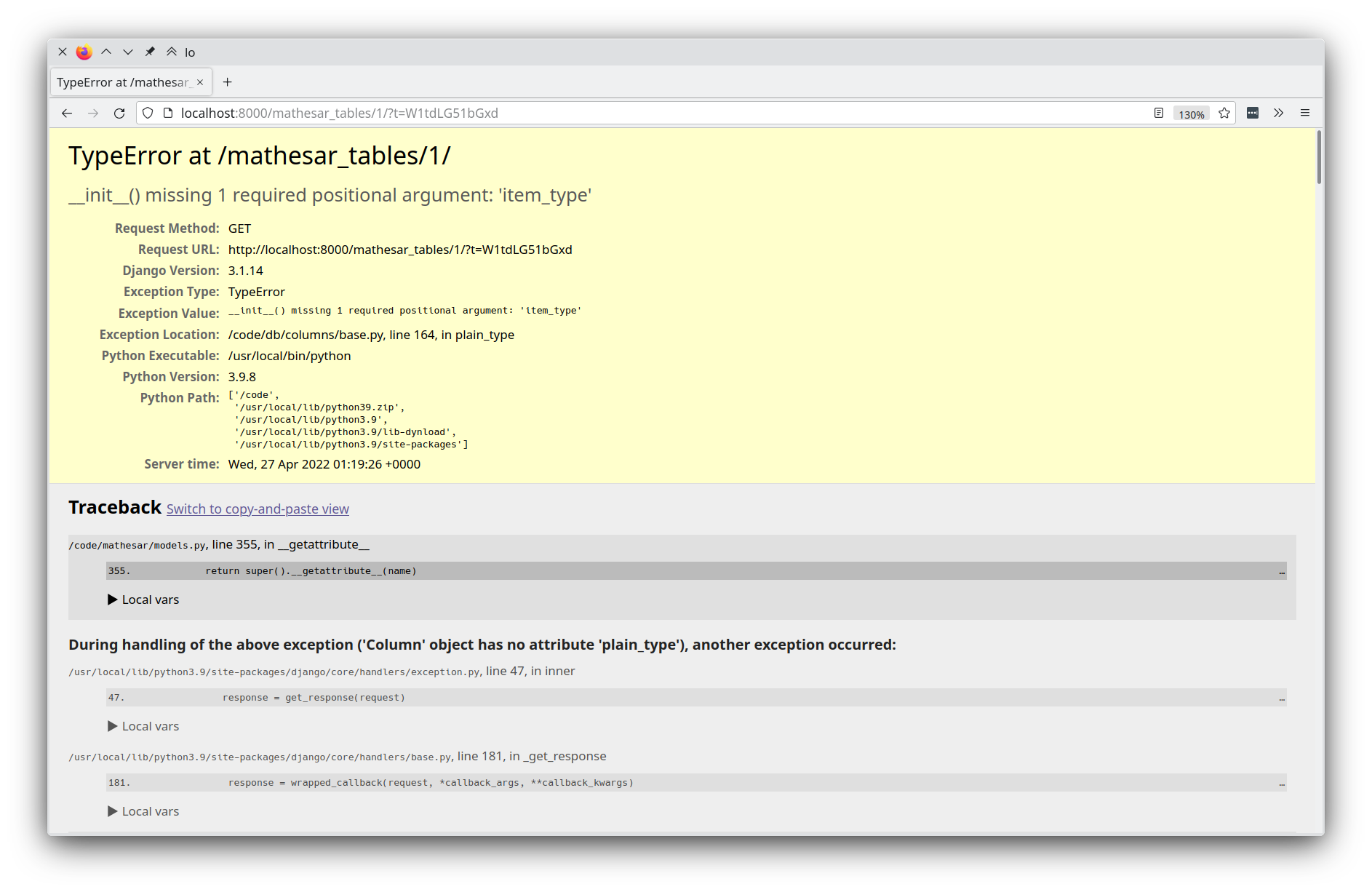Close the TypeError at /mathesar tab
The width and height of the screenshot is (1372, 892).
click(200, 82)
